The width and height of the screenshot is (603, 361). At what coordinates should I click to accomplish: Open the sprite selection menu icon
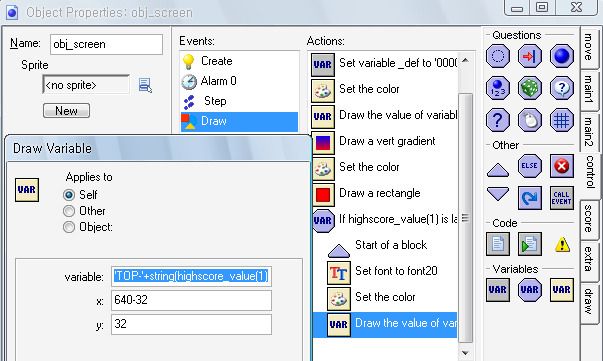tap(145, 85)
